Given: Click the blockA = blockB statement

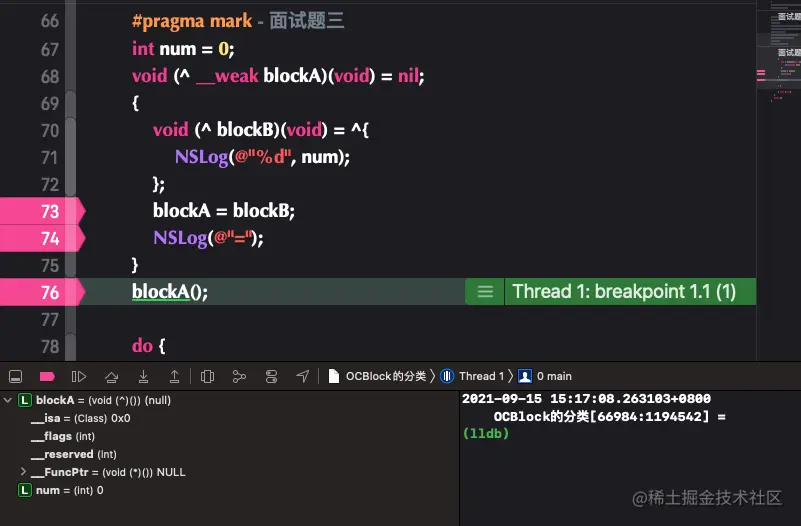Looking at the screenshot, I should click(224, 210).
